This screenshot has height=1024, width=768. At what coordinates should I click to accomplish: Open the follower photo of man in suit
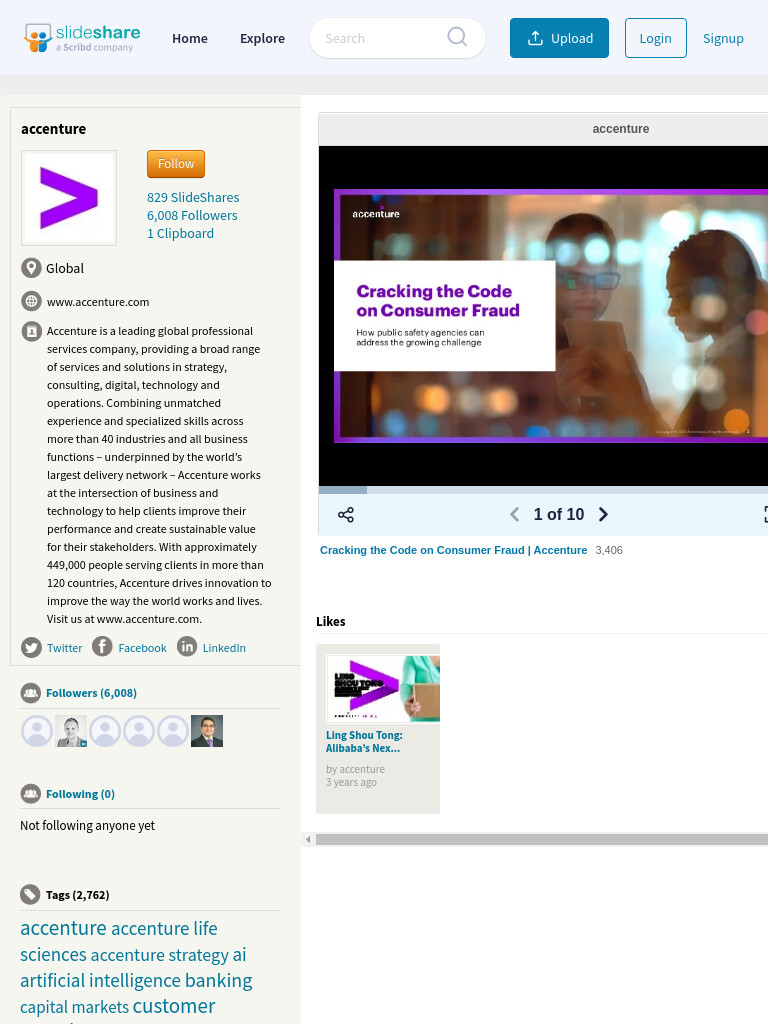click(207, 731)
